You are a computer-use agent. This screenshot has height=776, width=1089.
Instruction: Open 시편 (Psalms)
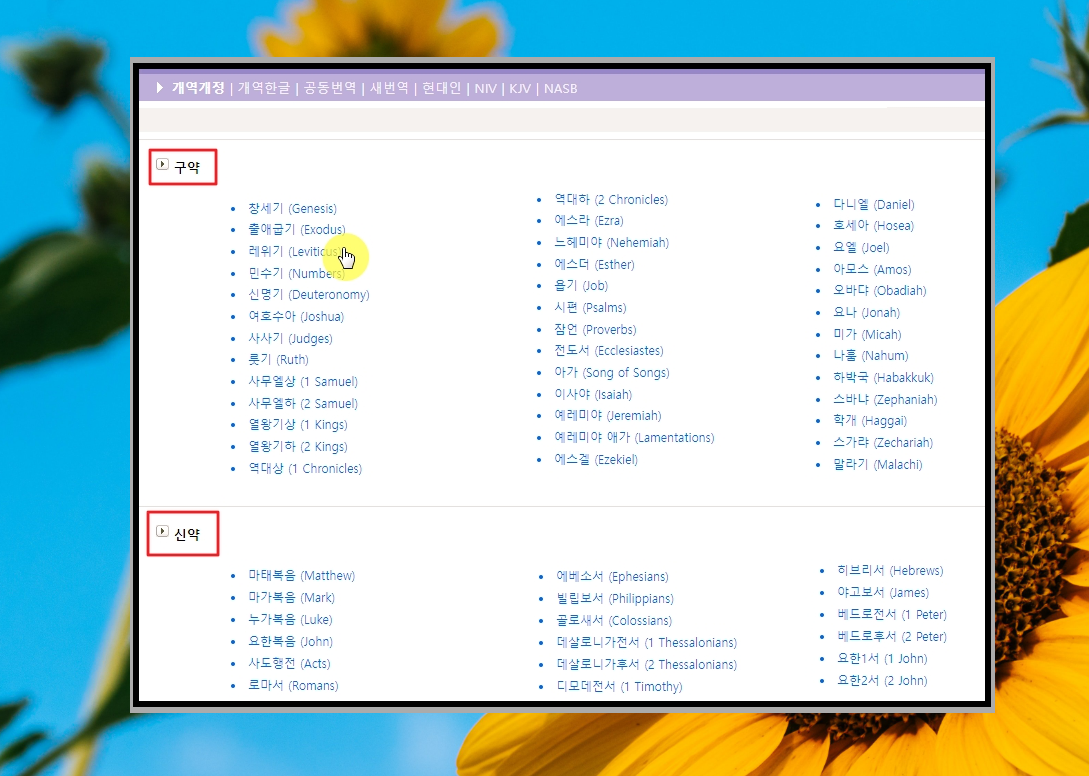(x=590, y=307)
